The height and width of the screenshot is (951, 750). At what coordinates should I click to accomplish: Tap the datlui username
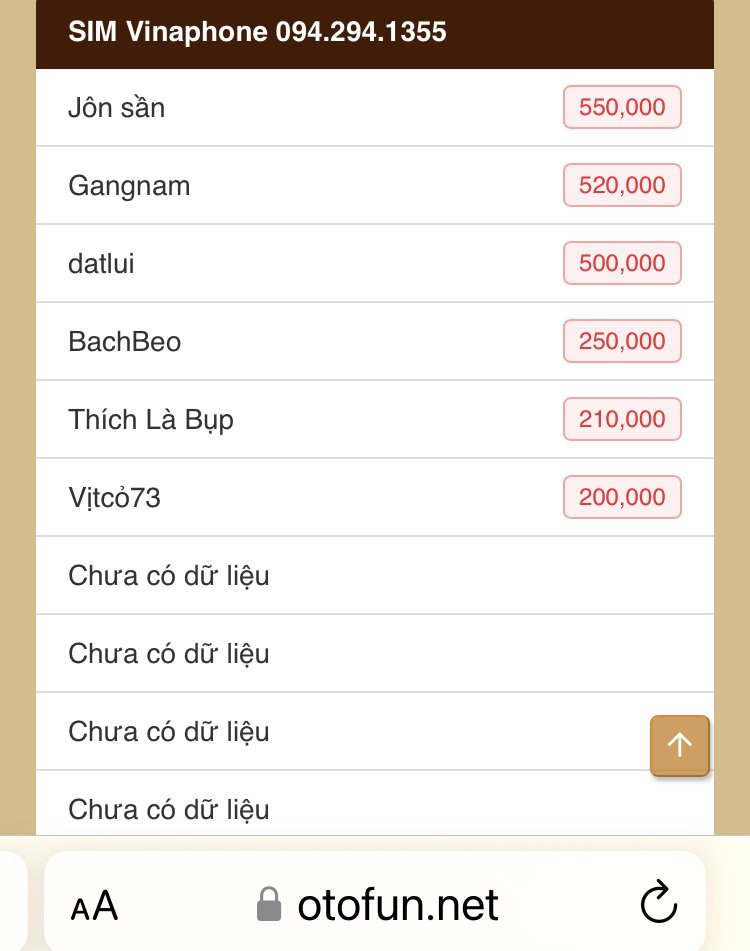101,263
